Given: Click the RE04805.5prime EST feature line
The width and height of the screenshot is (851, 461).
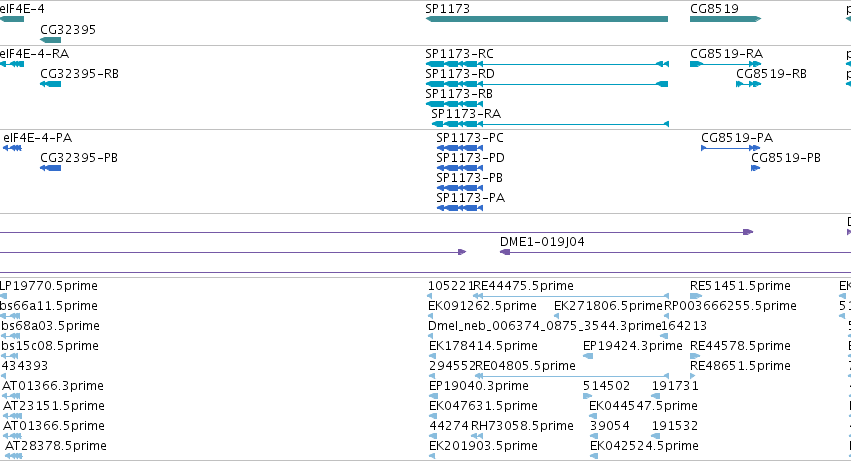Looking at the screenshot, I should (571, 376).
